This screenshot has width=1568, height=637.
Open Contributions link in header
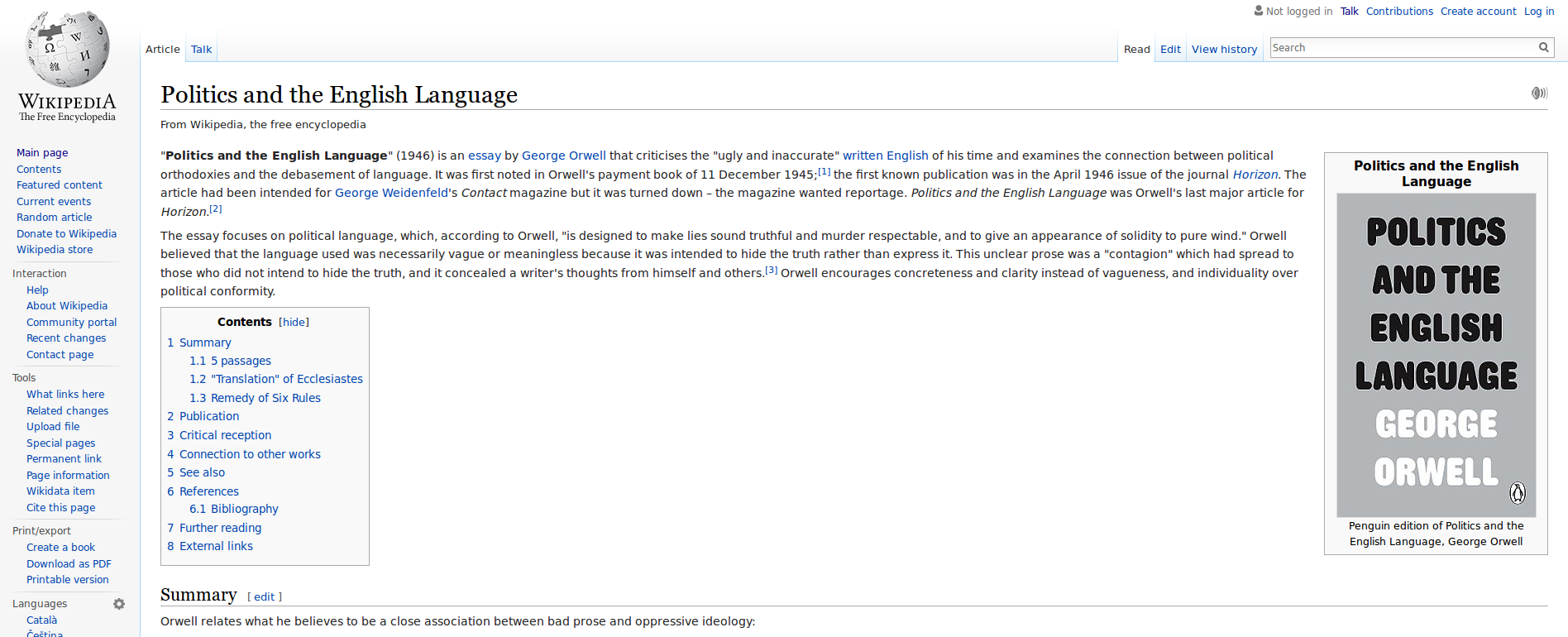pyautogui.click(x=1399, y=11)
